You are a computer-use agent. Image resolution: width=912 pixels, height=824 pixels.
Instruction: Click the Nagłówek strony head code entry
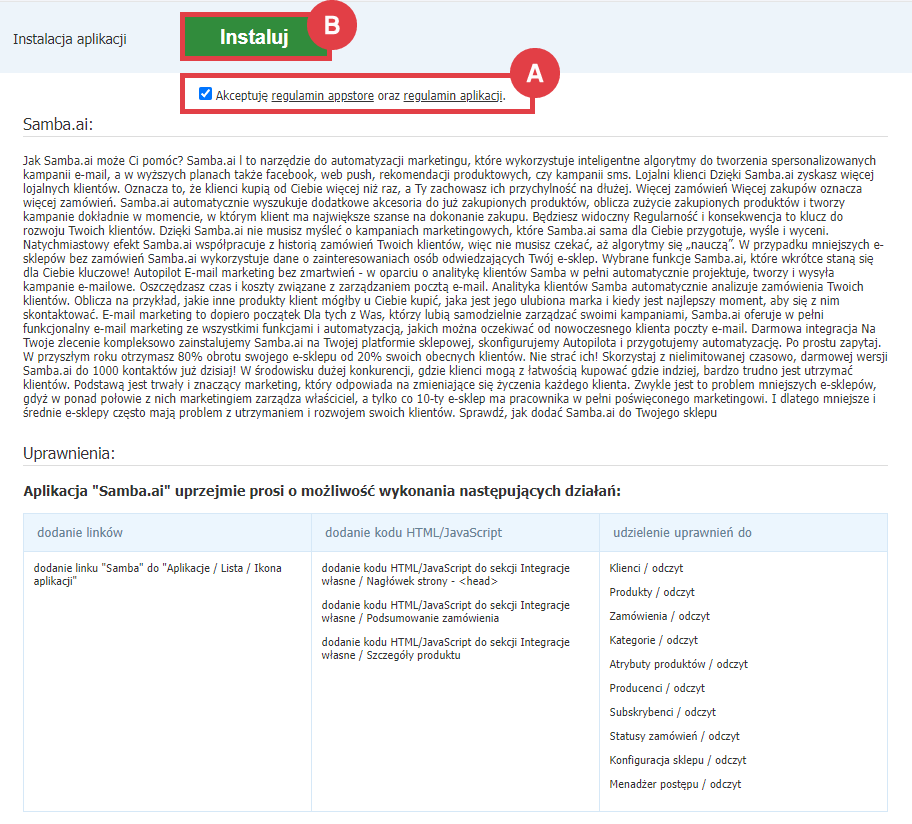[x=446, y=574]
